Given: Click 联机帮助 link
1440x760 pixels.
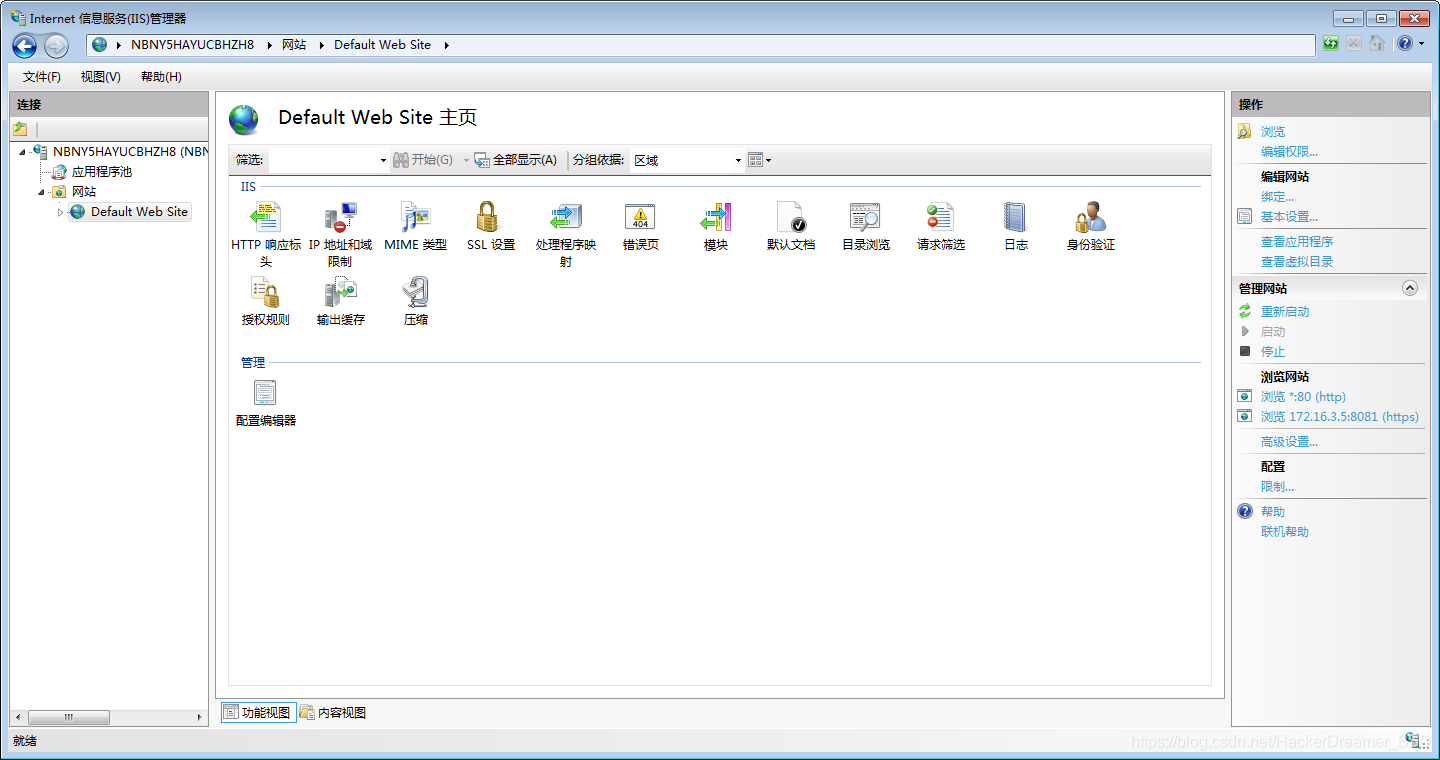Looking at the screenshot, I should (x=1285, y=532).
